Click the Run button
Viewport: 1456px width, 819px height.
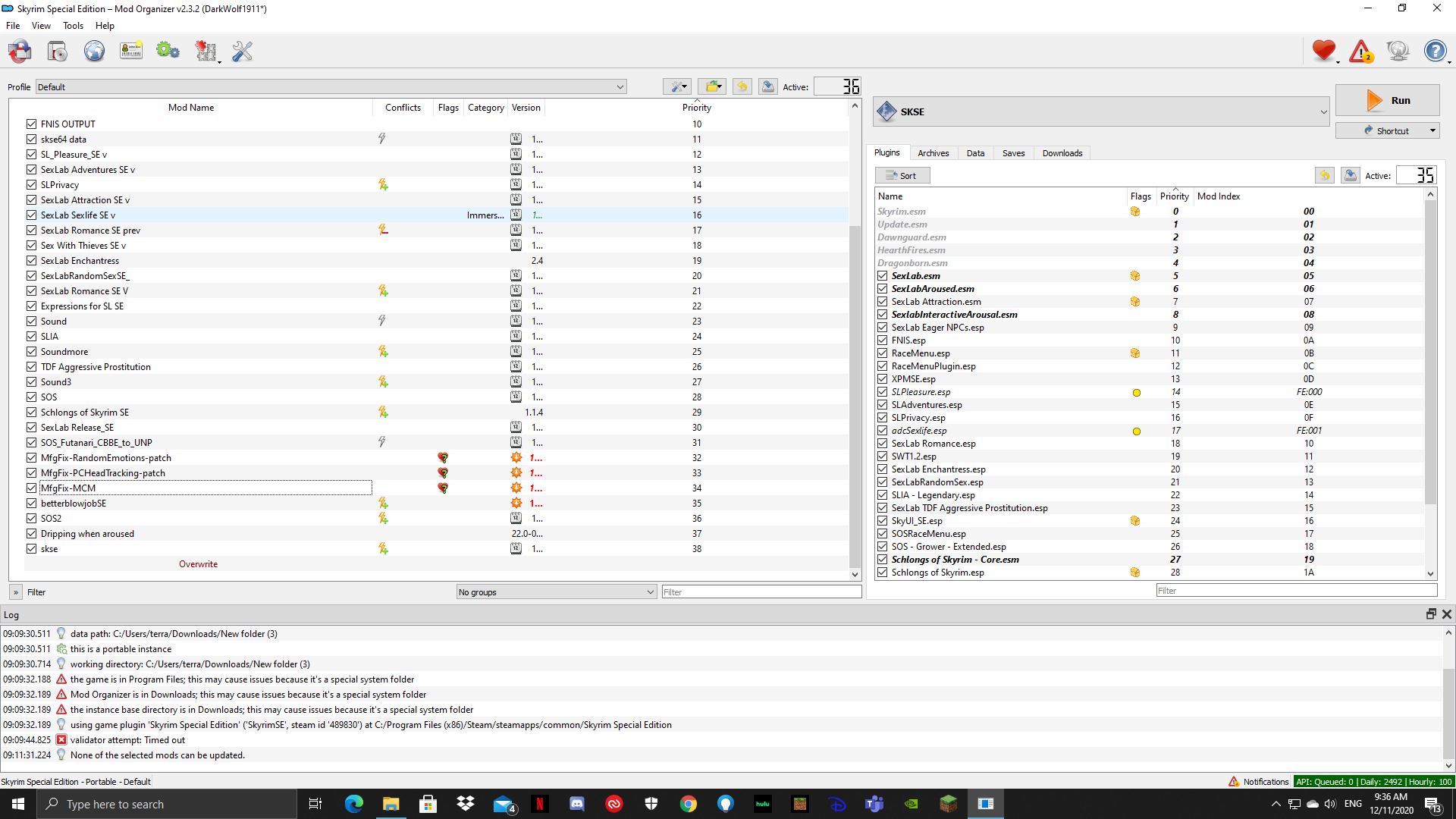click(x=1387, y=100)
